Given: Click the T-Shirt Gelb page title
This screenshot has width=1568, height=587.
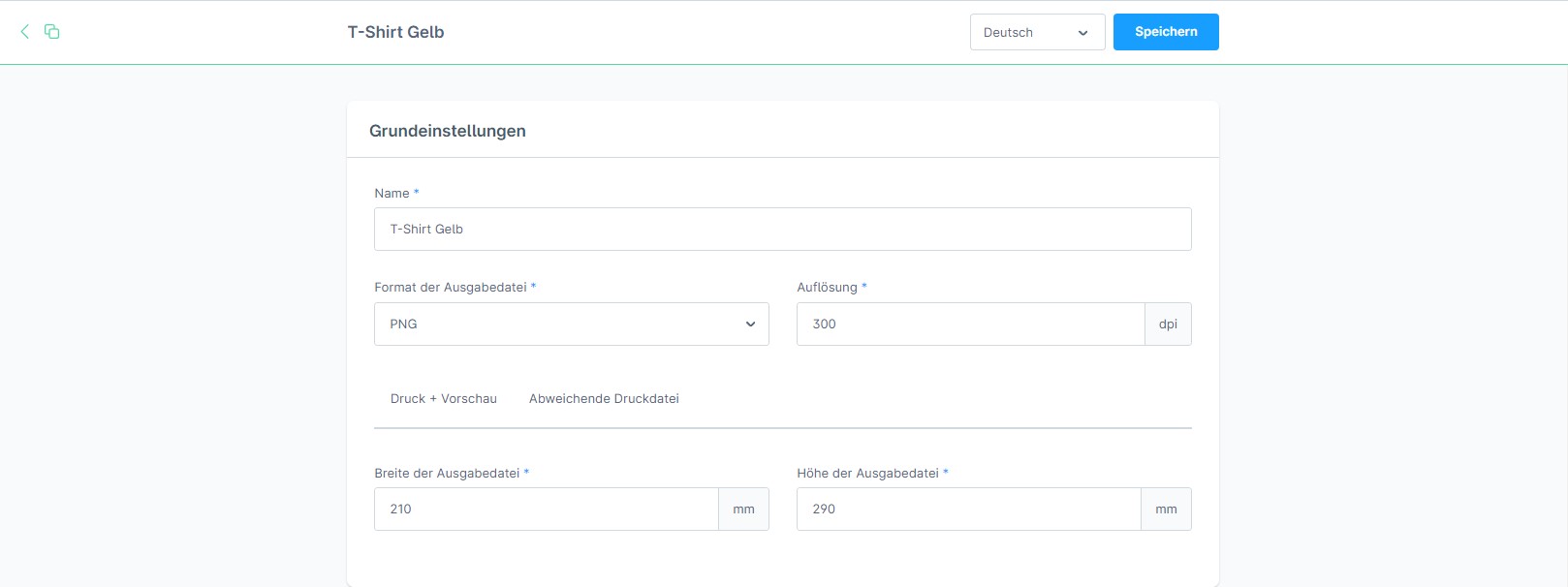Looking at the screenshot, I should coord(395,32).
